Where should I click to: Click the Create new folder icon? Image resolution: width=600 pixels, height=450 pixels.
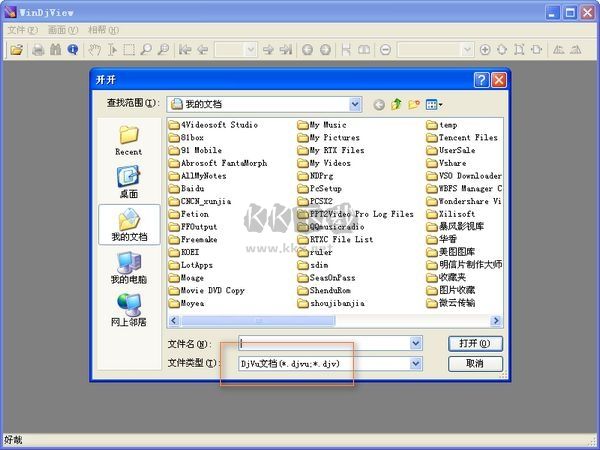pyautogui.click(x=414, y=104)
